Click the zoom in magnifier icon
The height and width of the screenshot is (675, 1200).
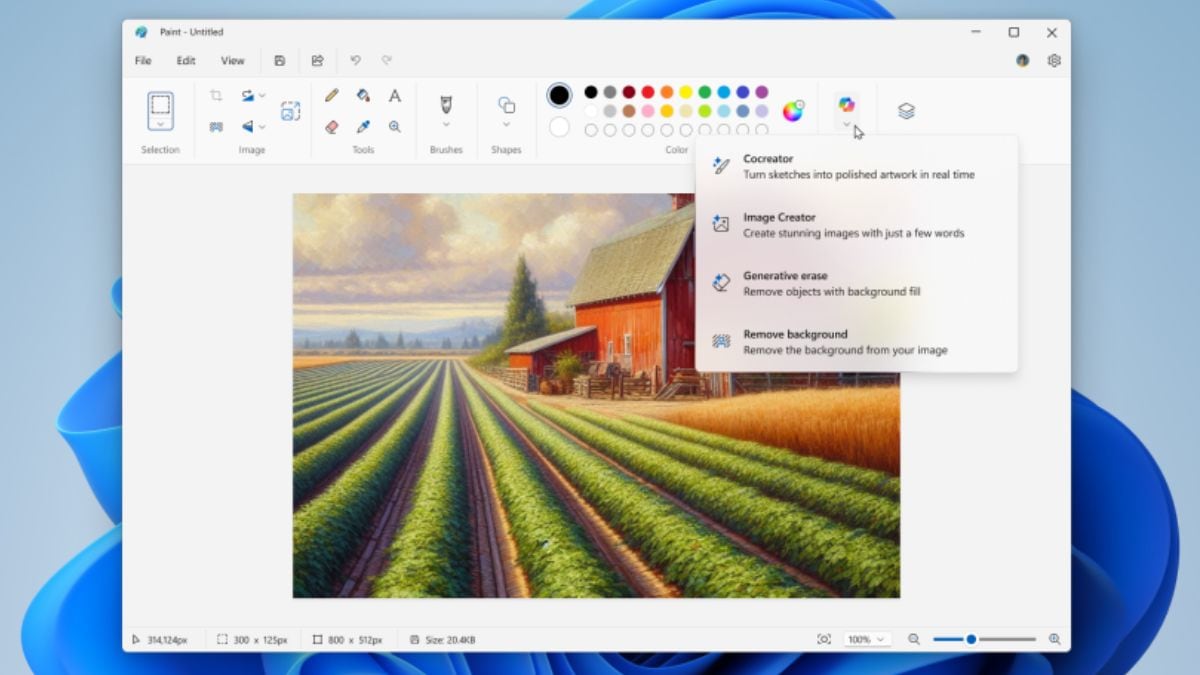tap(1055, 639)
